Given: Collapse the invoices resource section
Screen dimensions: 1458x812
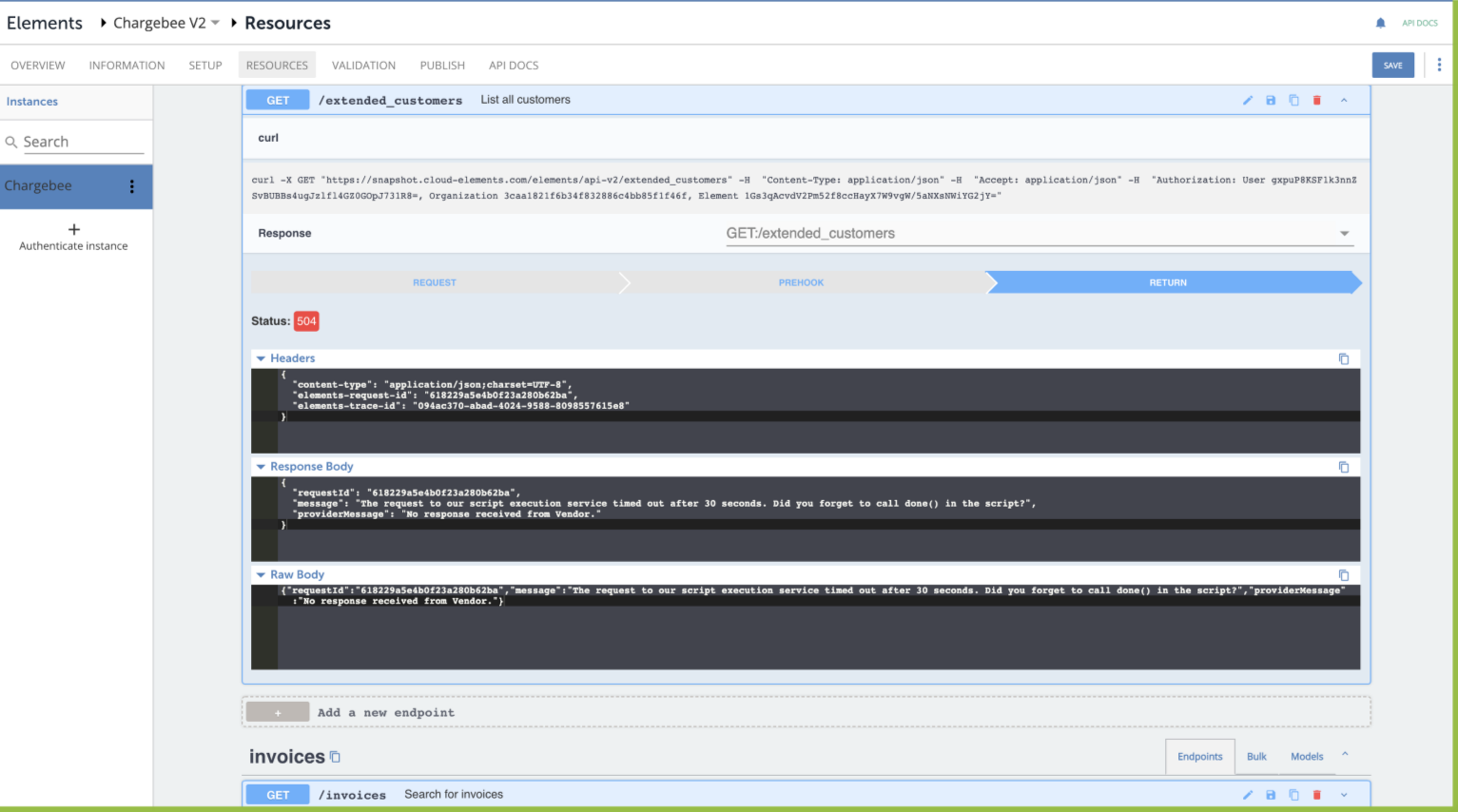Looking at the screenshot, I should tap(1345, 754).
